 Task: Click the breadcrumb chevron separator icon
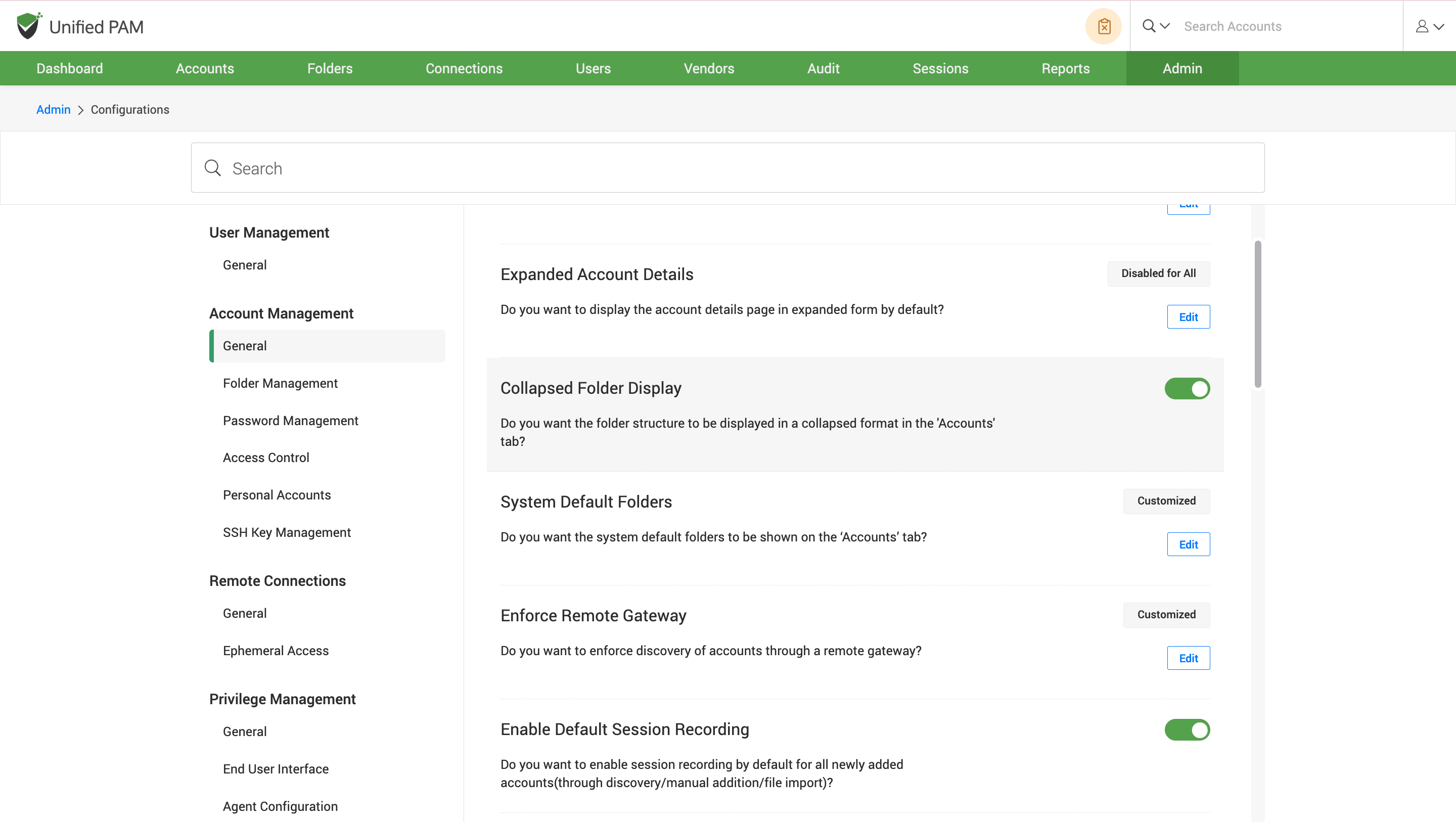coord(80,110)
